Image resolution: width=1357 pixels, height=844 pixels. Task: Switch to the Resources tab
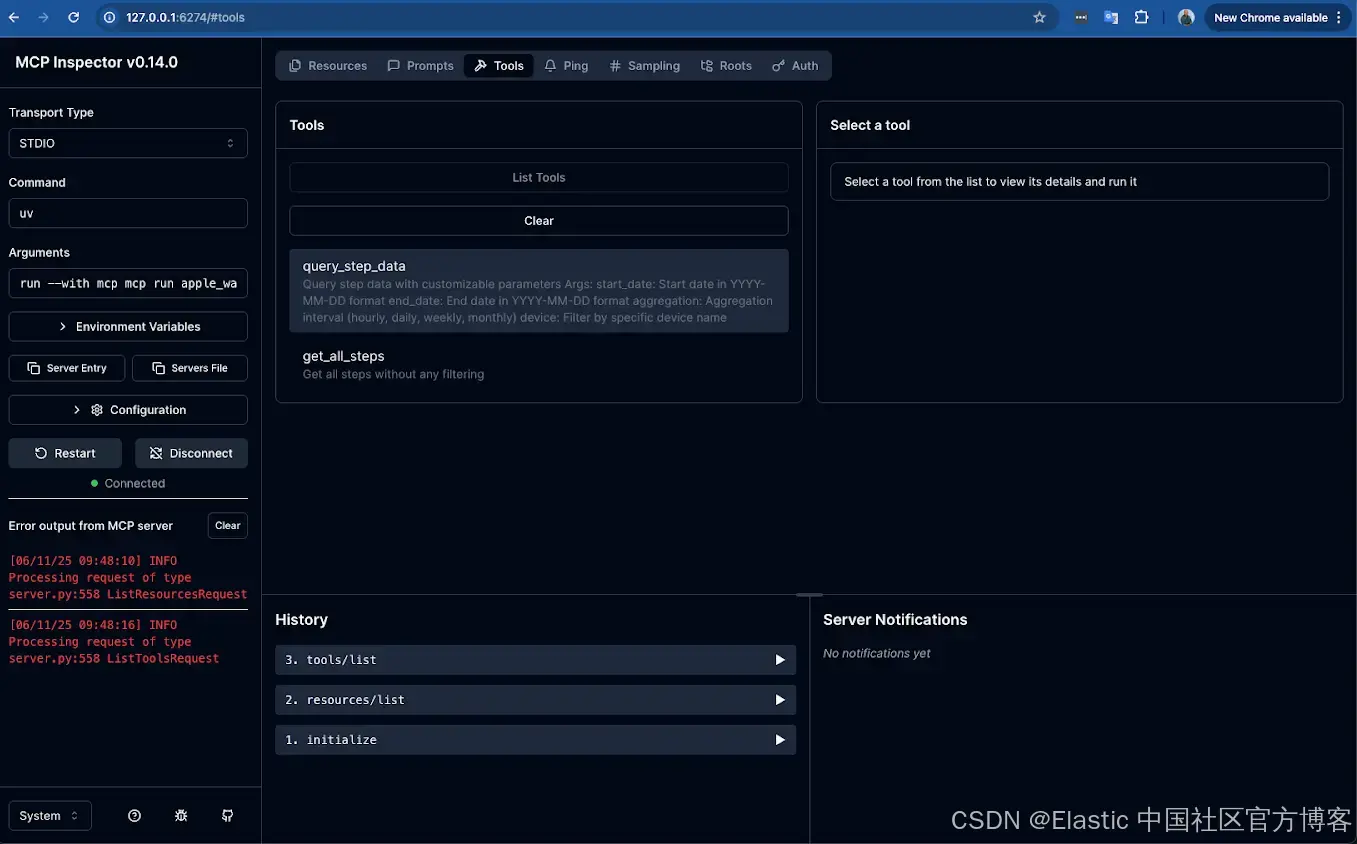click(x=328, y=66)
